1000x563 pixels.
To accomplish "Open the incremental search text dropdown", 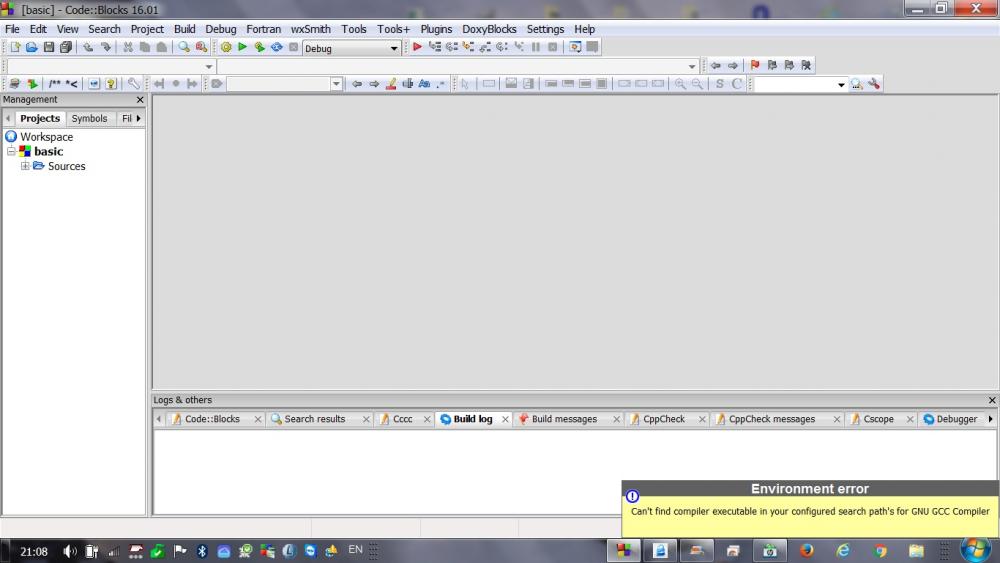I will point(336,84).
